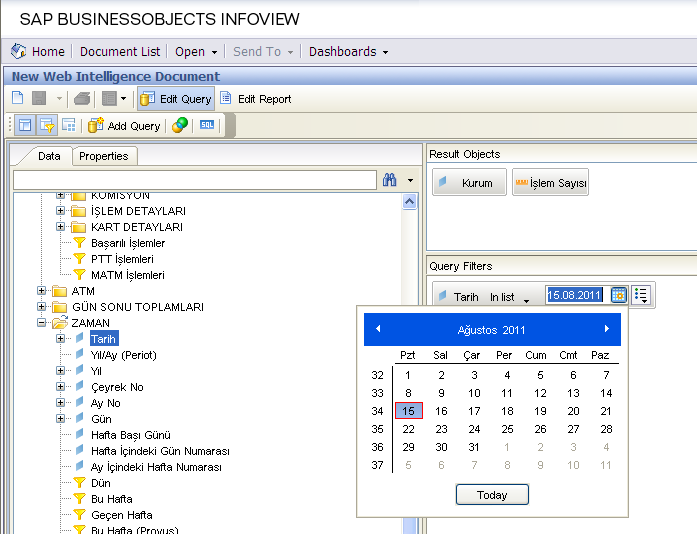Select Yıl/Ay (Periot) object
Screen dimensions: 697x534
124,355
